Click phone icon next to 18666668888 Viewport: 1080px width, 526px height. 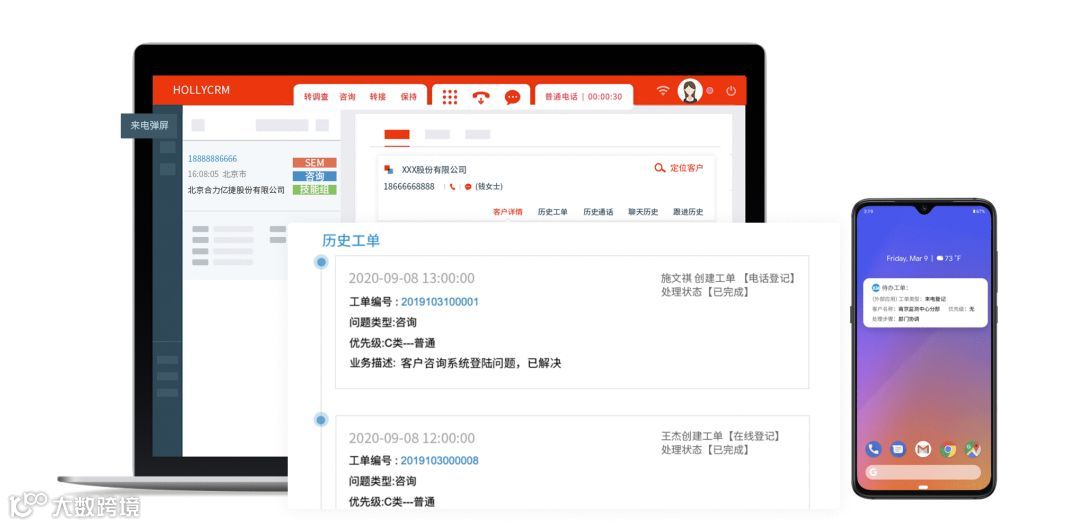coord(453,187)
